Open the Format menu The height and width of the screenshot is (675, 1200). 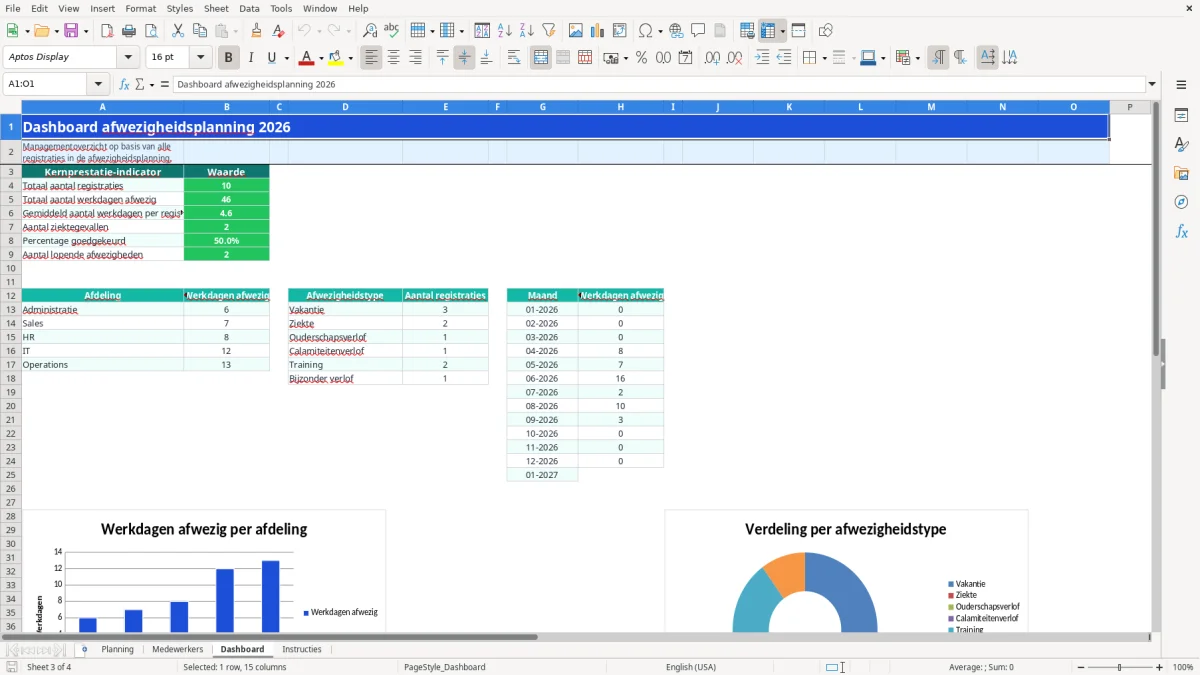[x=141, y=8]
